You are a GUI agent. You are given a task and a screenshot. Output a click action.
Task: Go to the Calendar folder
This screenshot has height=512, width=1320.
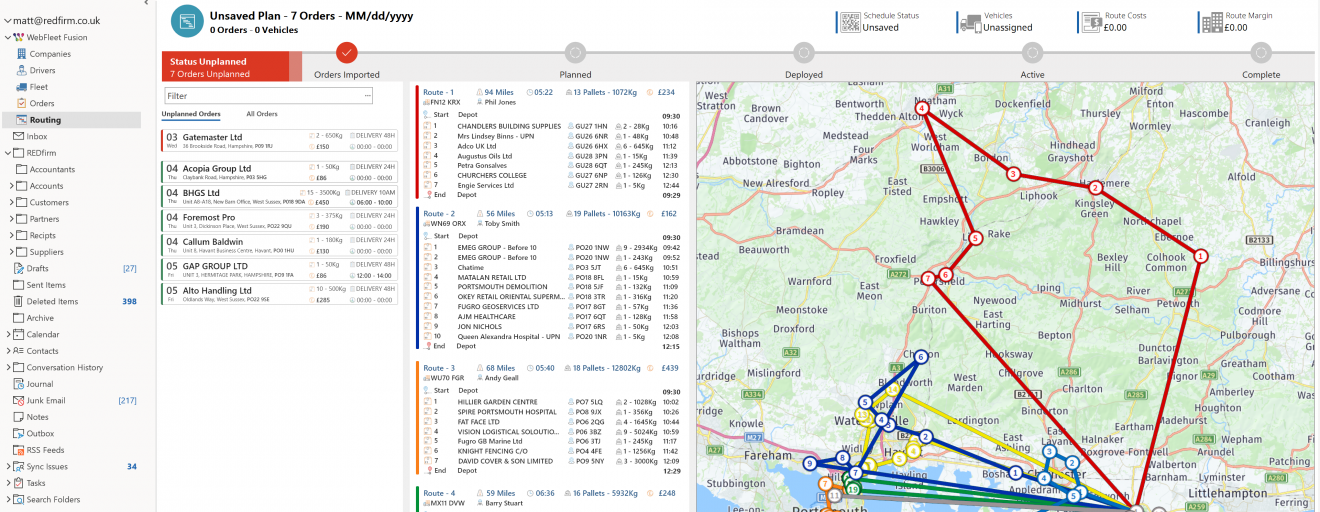42,334
